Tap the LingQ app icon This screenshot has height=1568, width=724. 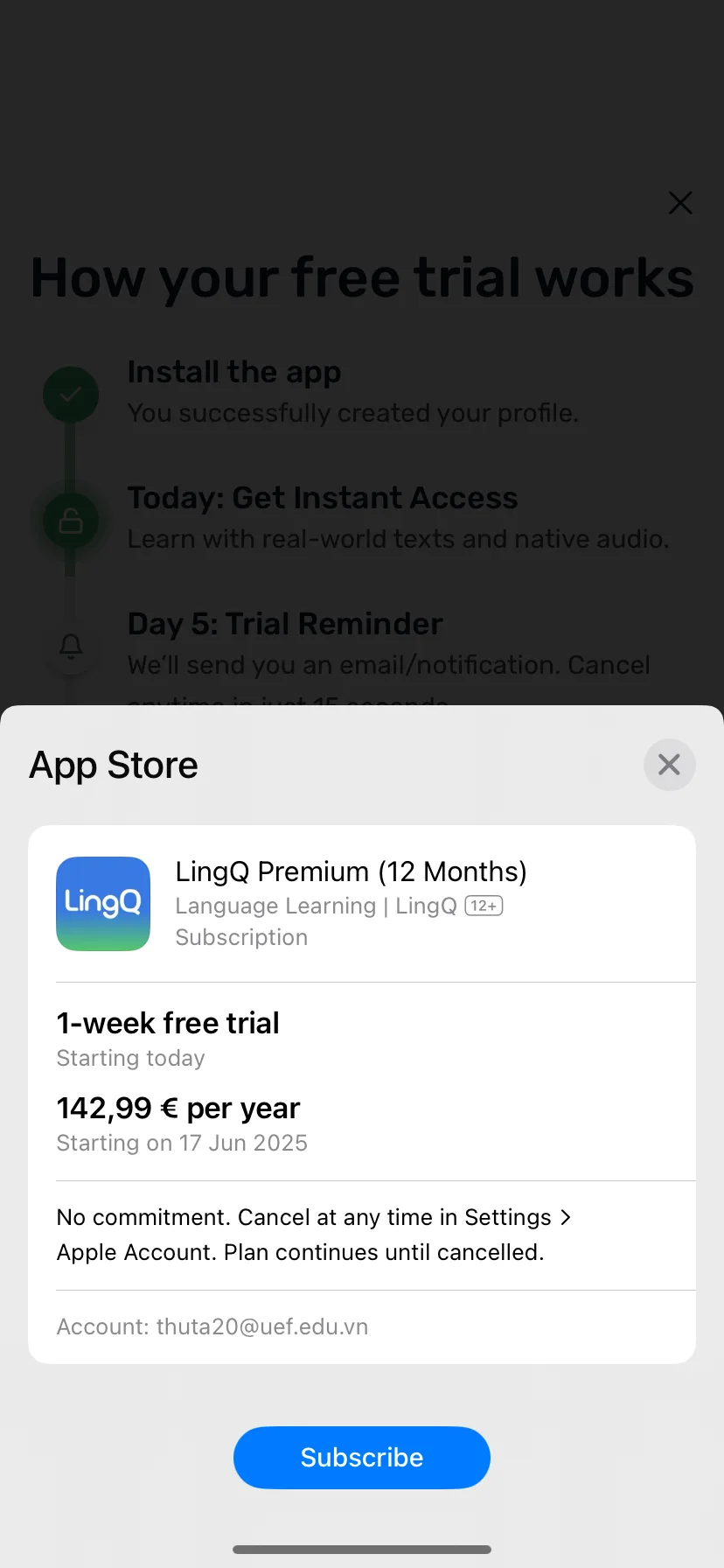click(103, 904)
